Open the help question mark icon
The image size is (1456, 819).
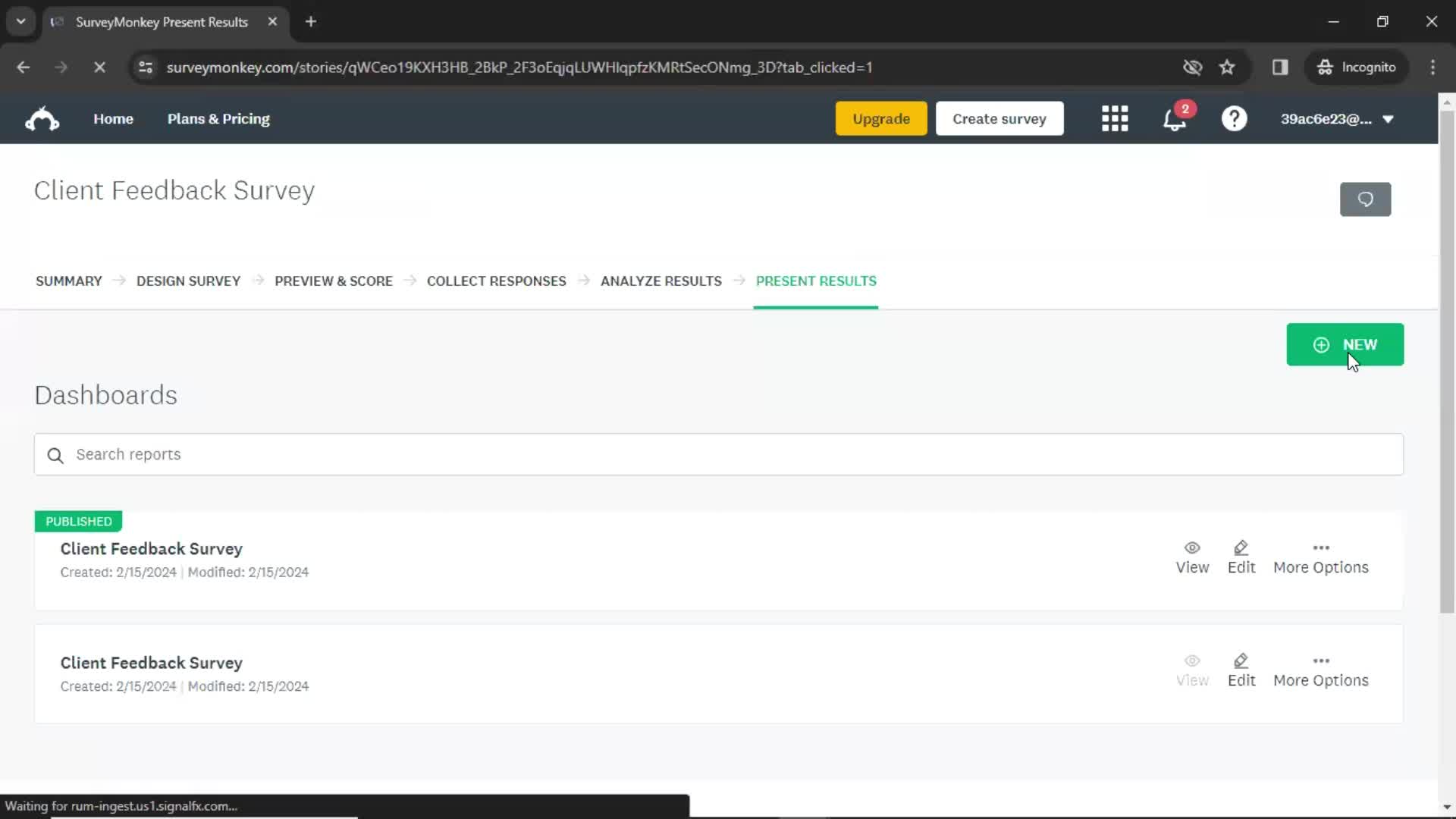tap(1234, 119)
